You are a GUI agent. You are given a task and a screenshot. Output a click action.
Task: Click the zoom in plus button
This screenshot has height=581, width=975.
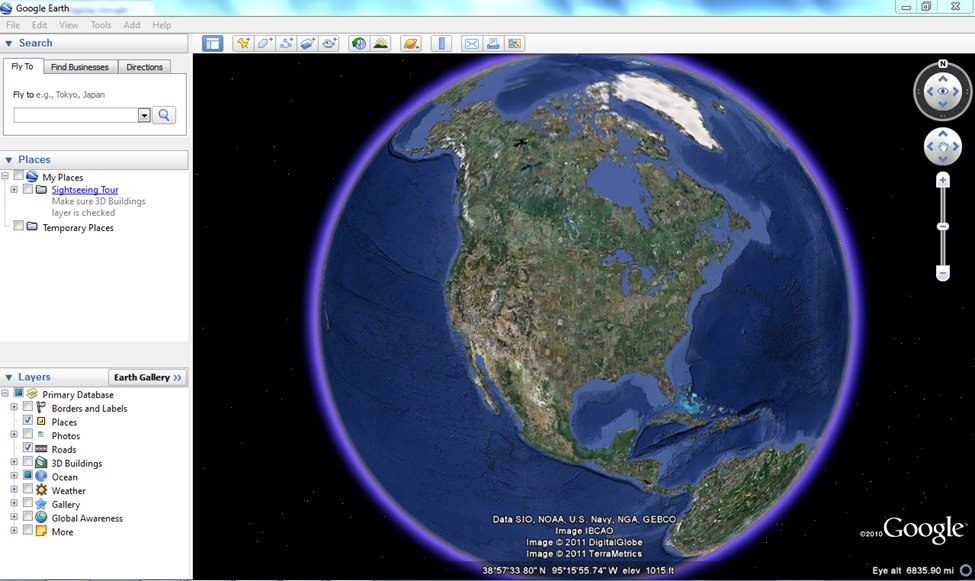coord(943,180)
